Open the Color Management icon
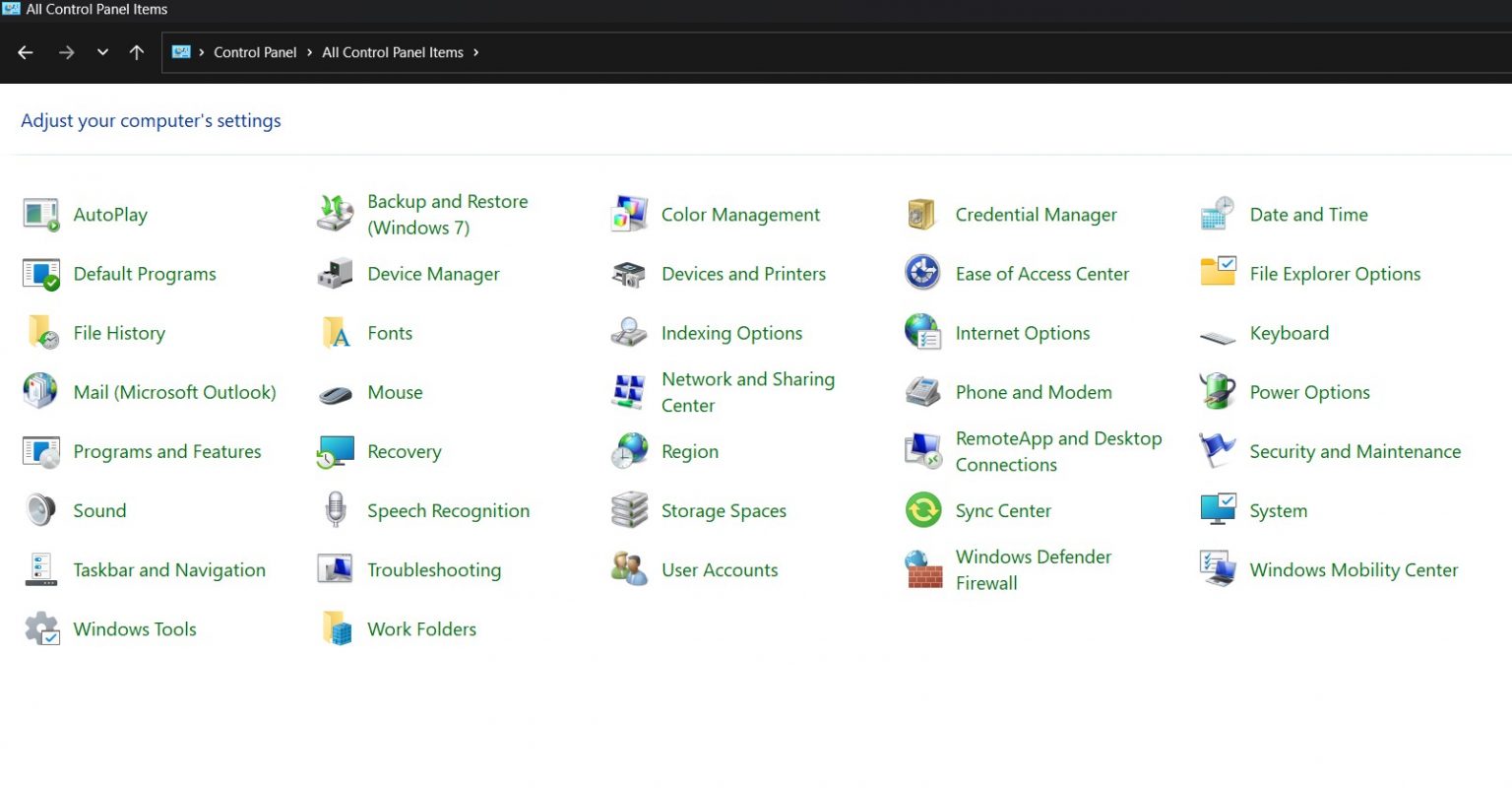The image size is (1512, 788). pos(629,215)
